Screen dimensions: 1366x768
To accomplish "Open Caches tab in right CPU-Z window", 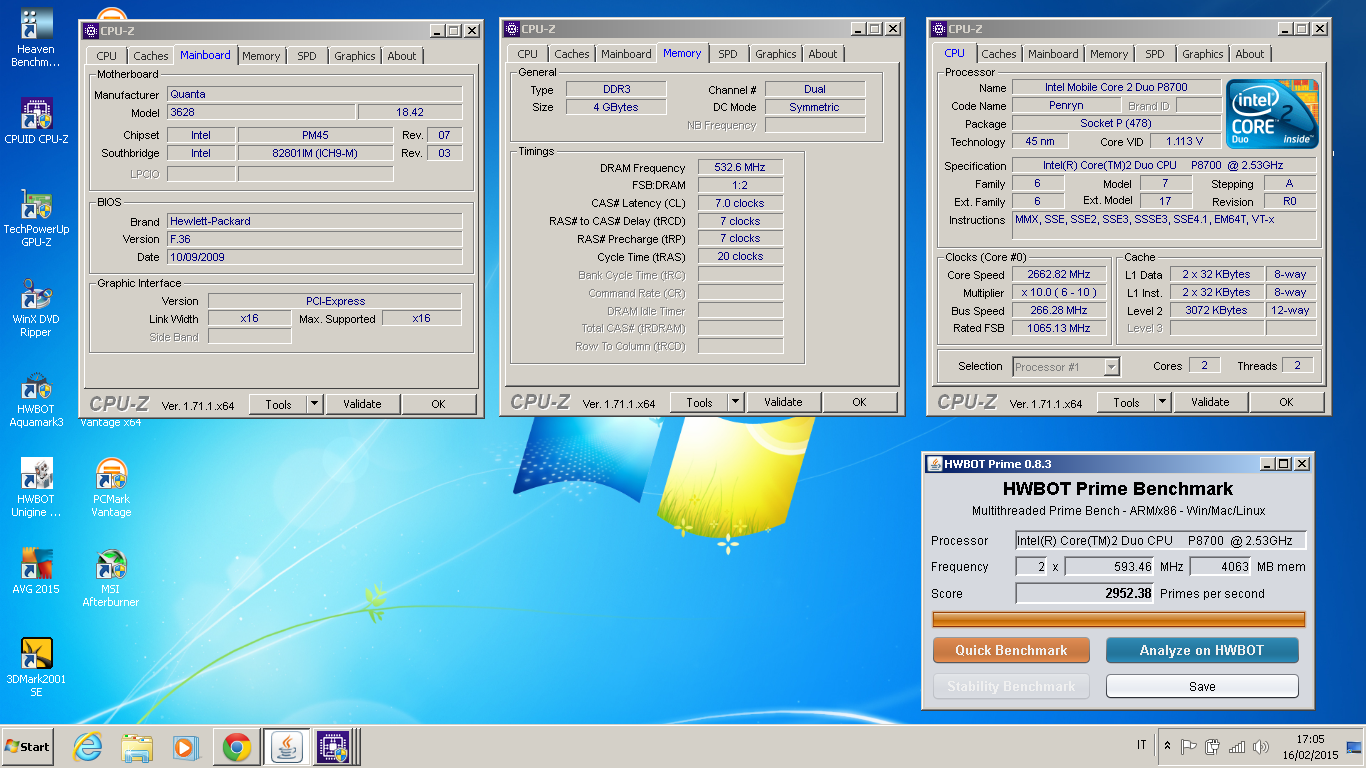I will pos(998,54).
